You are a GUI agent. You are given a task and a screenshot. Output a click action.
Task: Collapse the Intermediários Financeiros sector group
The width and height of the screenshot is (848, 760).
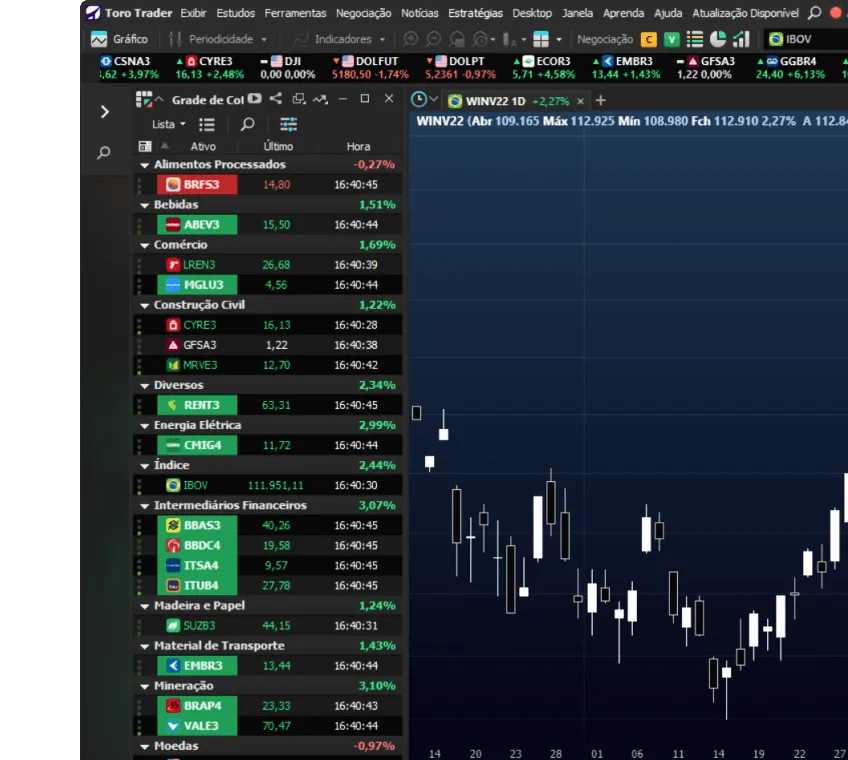pos(145,505)
